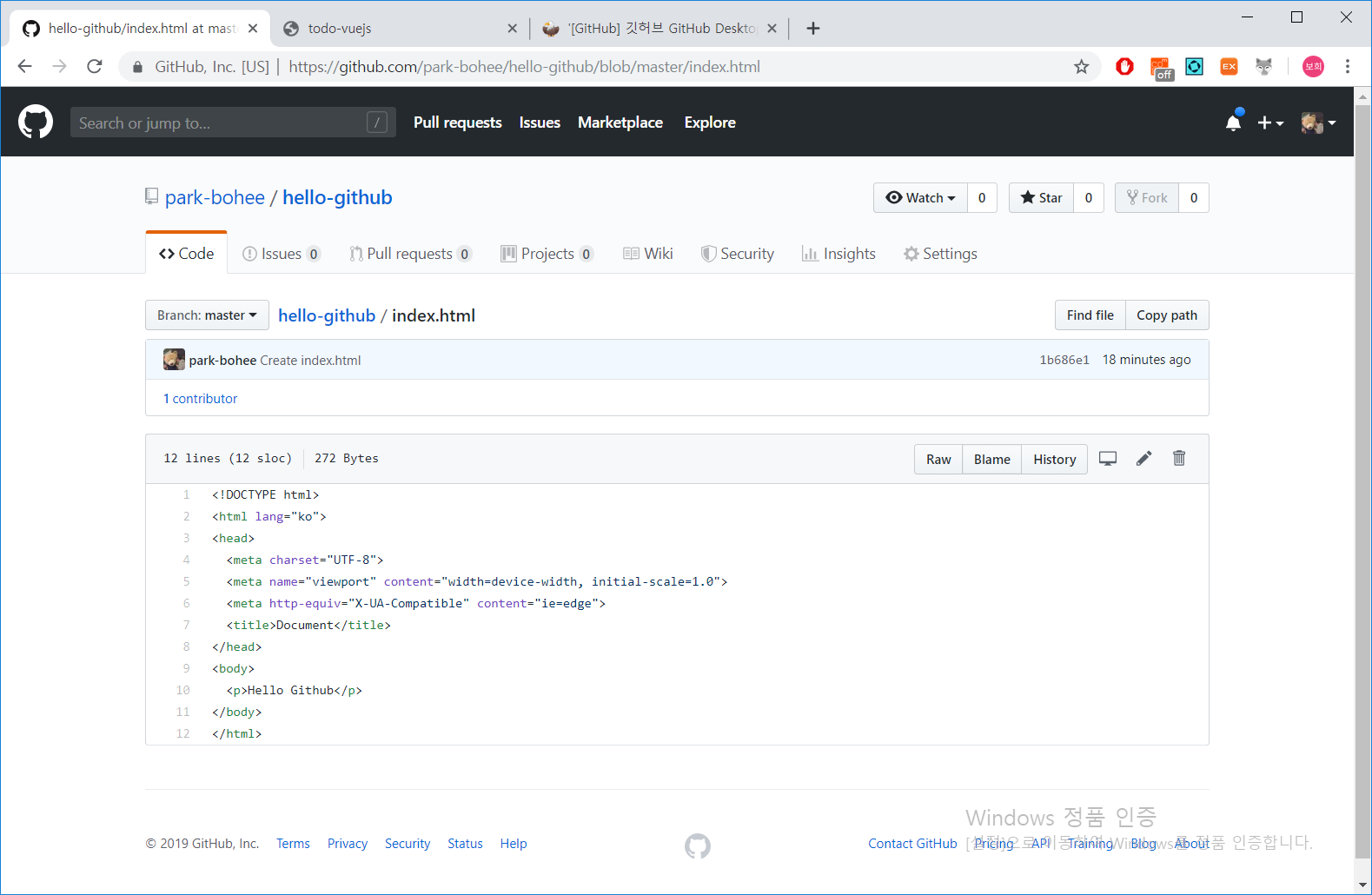Edit this file with pencil icon
Image resolution: width=1372 pixels, height=895 pixels.
1143,459
